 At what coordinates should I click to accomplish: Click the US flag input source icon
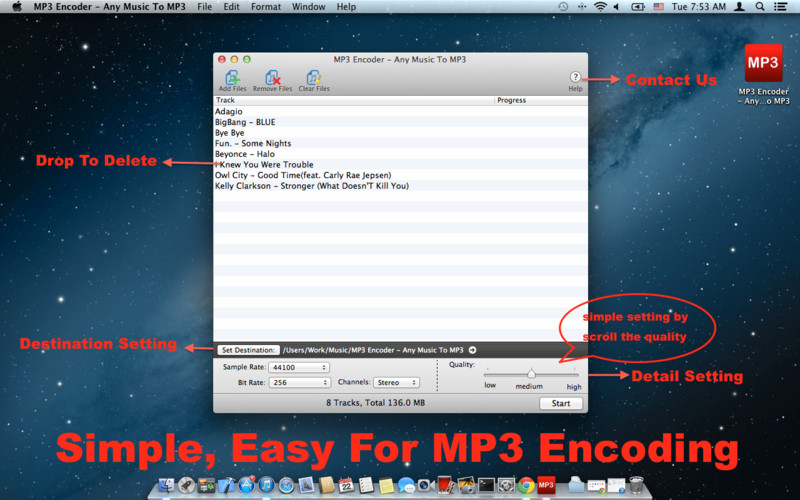coord(659,7)
